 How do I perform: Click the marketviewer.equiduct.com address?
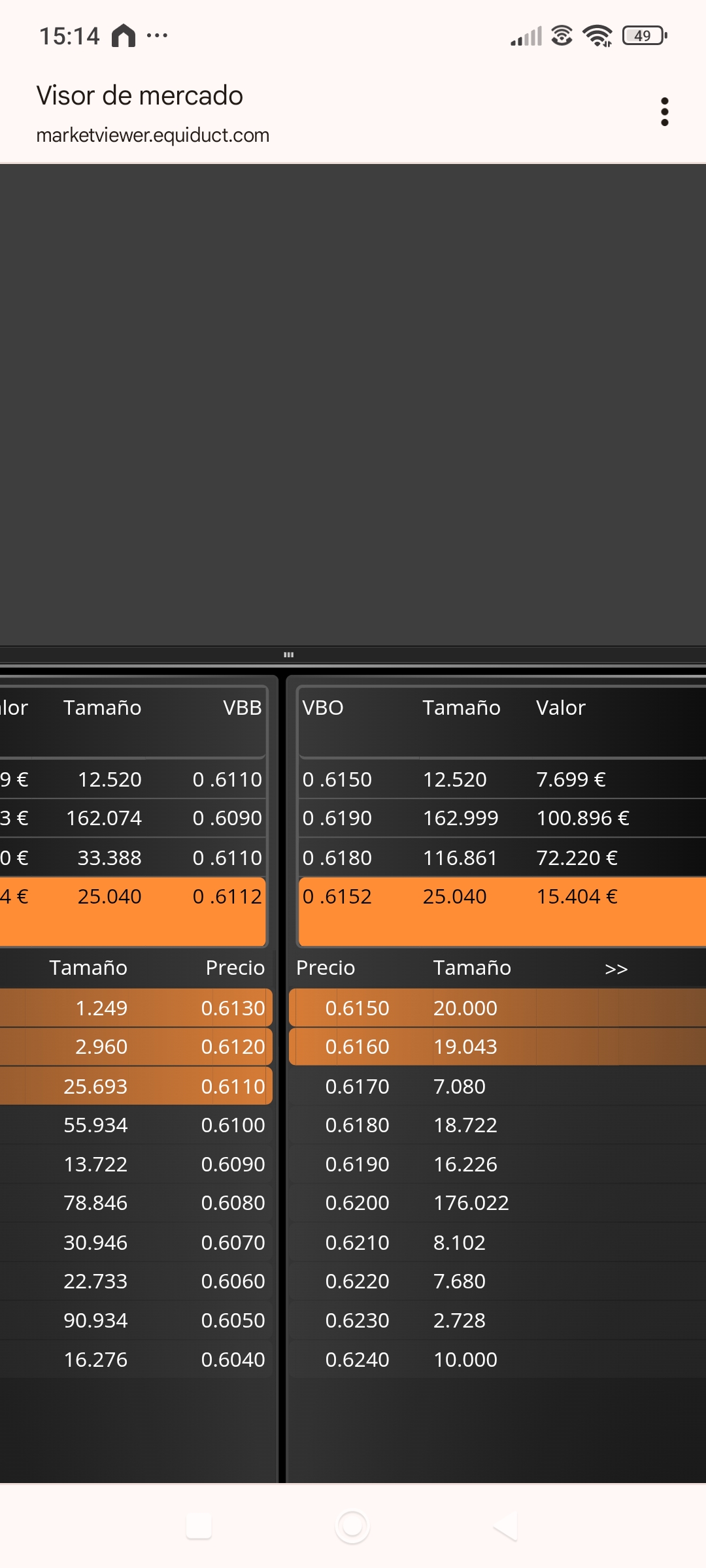(152, 135)
